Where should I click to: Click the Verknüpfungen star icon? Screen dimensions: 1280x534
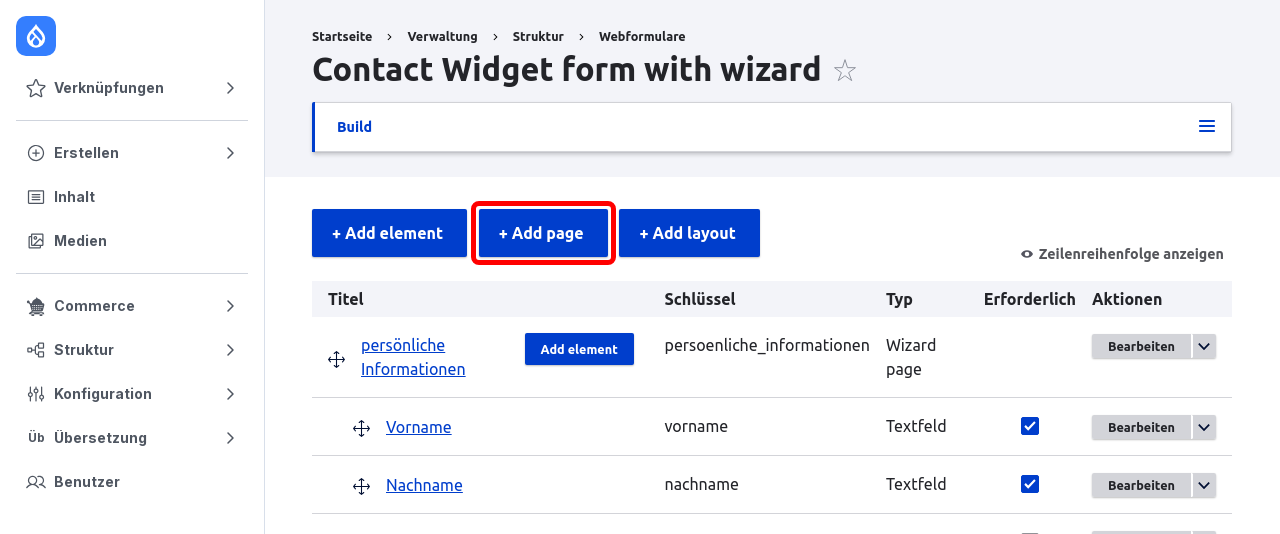coord(36,88)
